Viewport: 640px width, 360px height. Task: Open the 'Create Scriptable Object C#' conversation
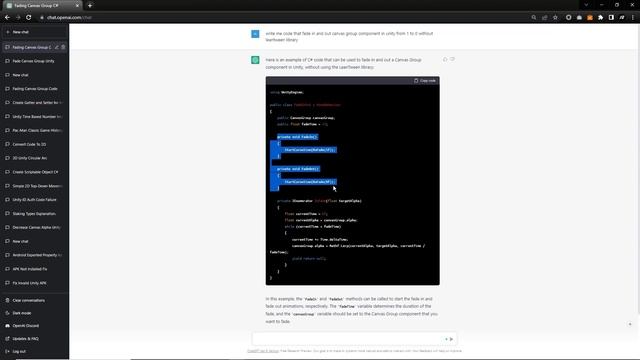click(34, 172)
